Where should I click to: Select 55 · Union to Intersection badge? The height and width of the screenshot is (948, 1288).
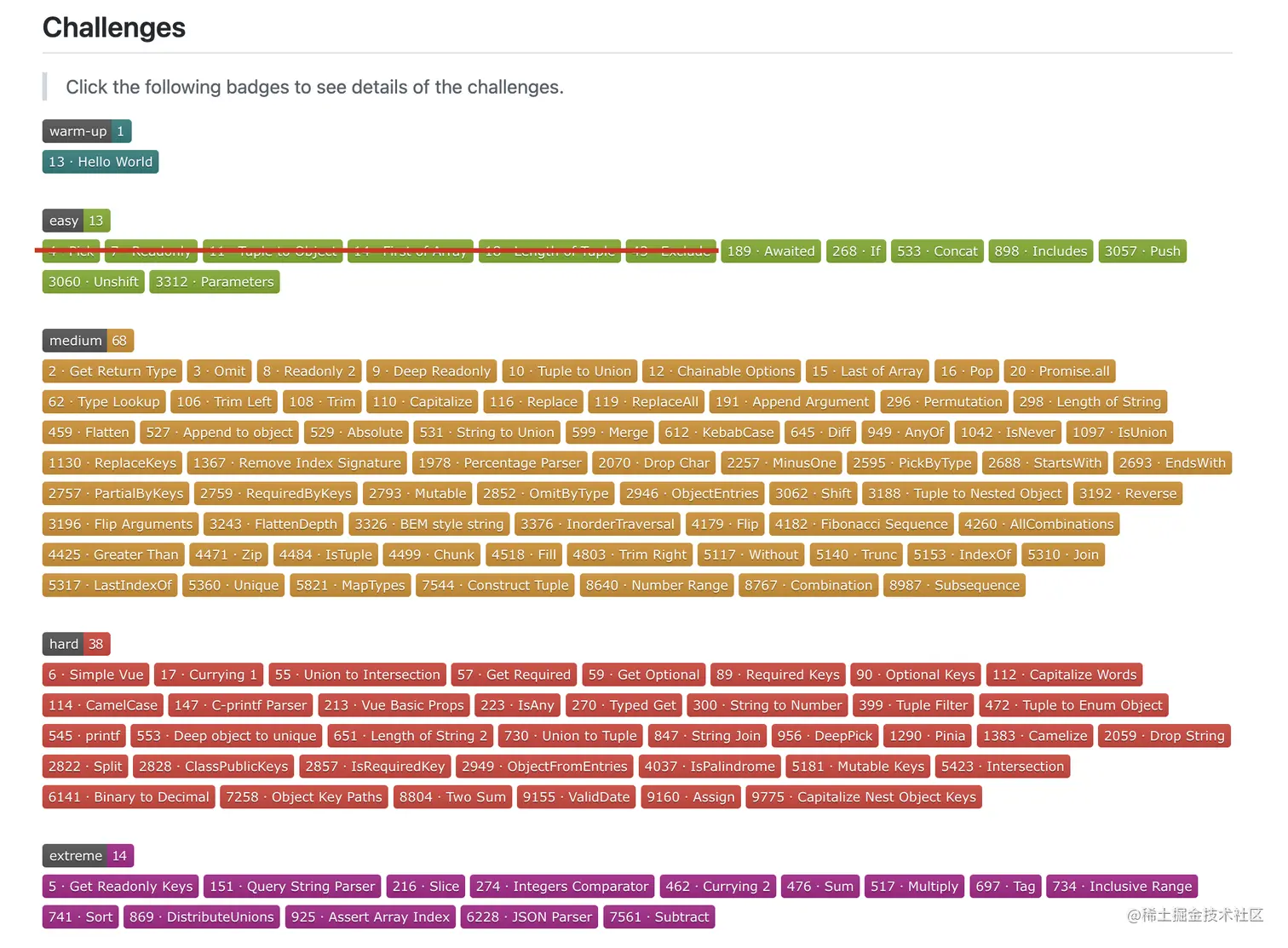[358, 675]
